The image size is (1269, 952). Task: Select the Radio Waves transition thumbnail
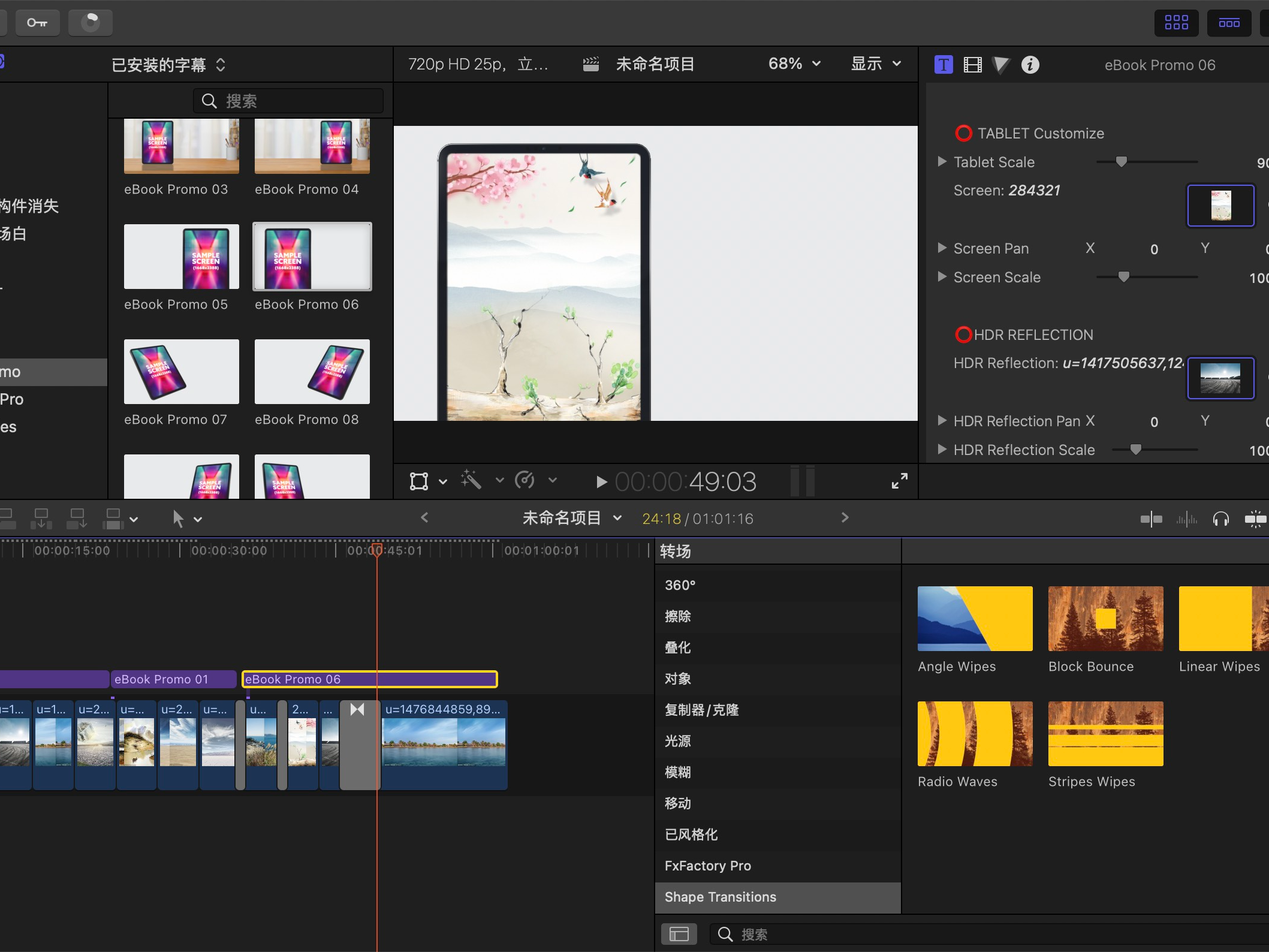click(x=975, y=734)
